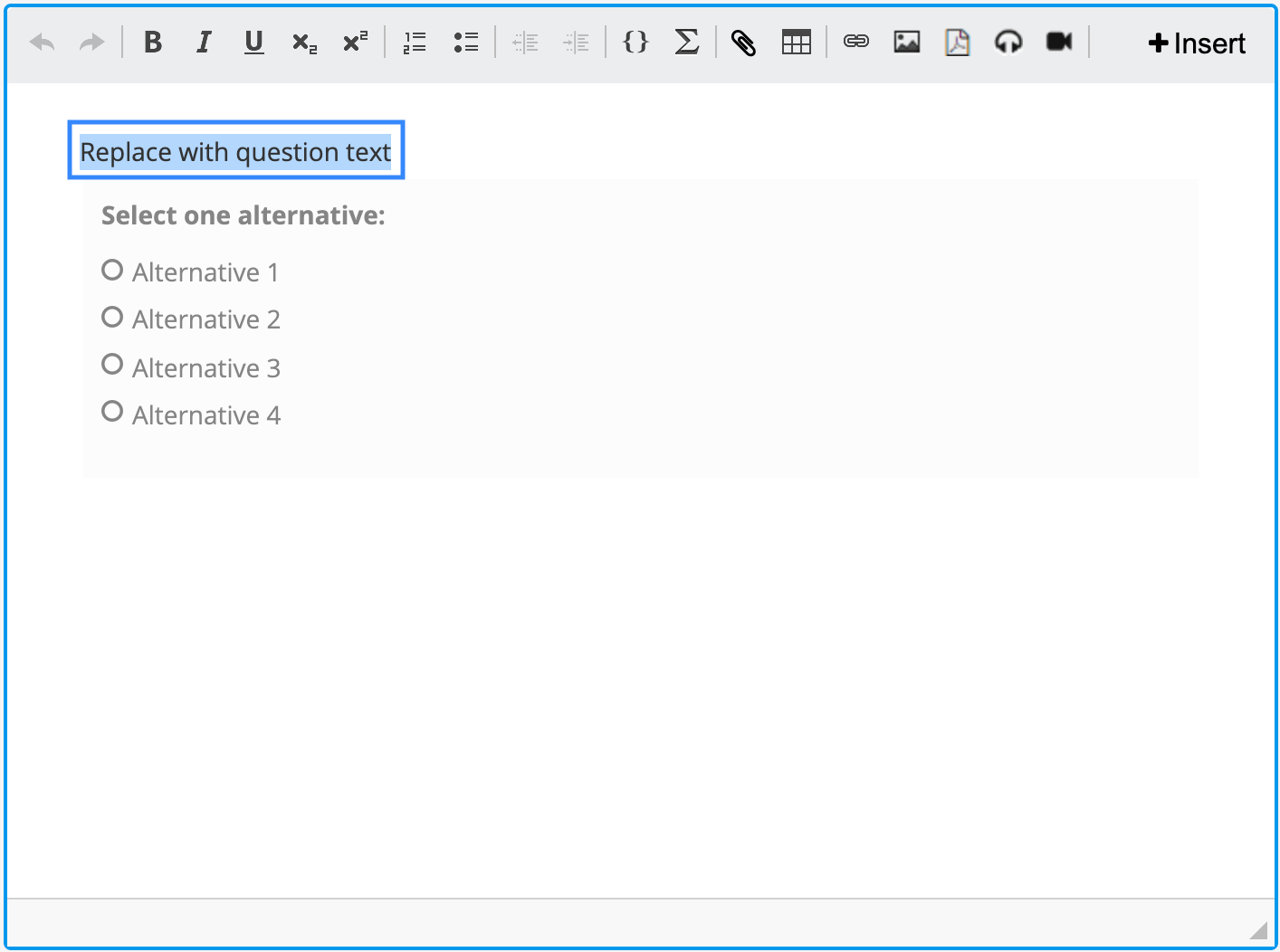
Task: Insert a bulleted list
Action: pyautogui.click(x=466, y=43)
